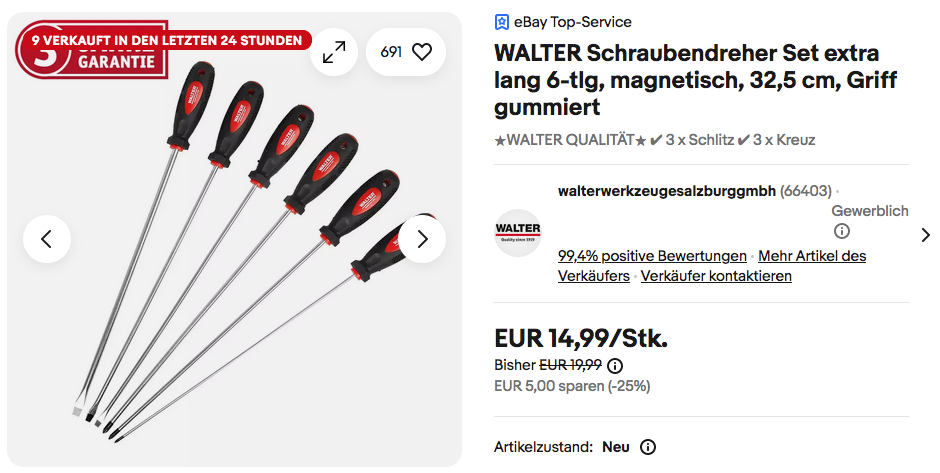
Task: Open seller walterwerkzeugesalzburggmbh profile link
Action: [x=666, y=191]
